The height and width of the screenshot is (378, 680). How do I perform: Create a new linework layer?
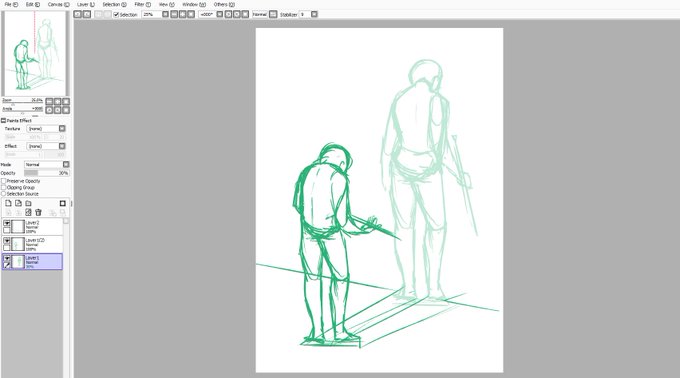pos(19,203)
